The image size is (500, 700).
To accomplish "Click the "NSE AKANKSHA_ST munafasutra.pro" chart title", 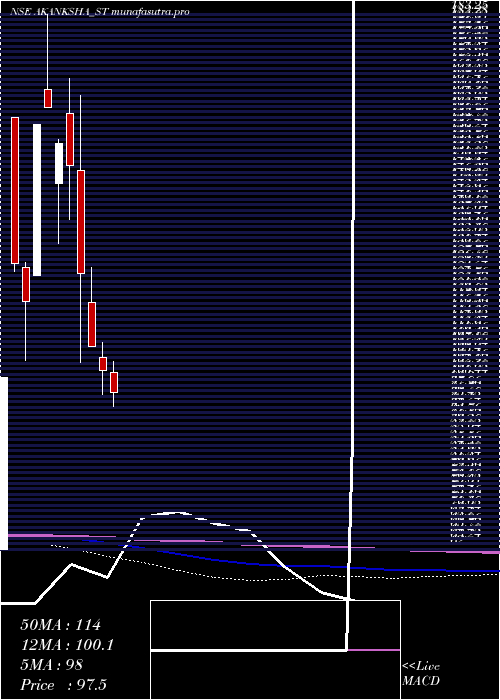I will [100, 12].
